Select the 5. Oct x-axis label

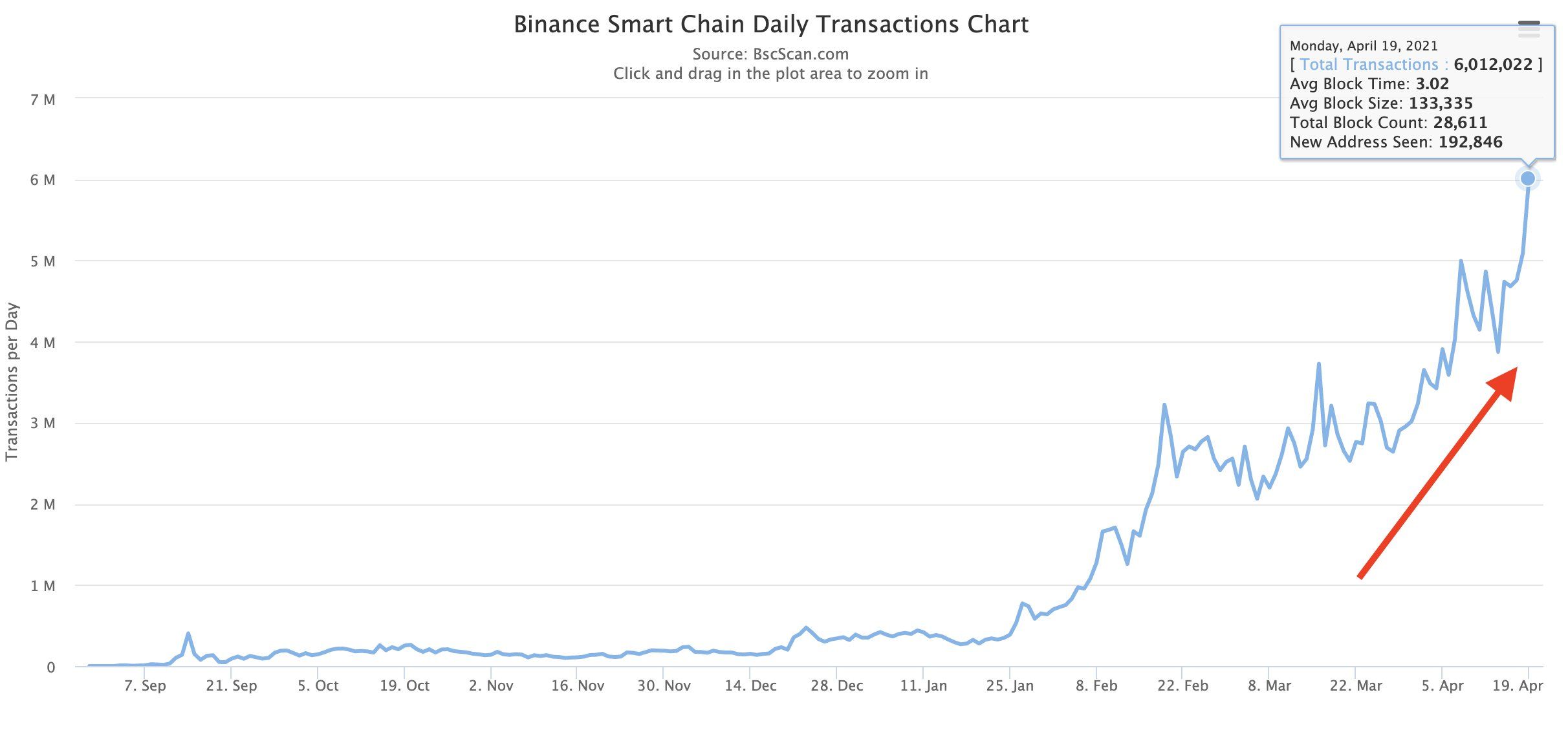click(x=318, y=686)
